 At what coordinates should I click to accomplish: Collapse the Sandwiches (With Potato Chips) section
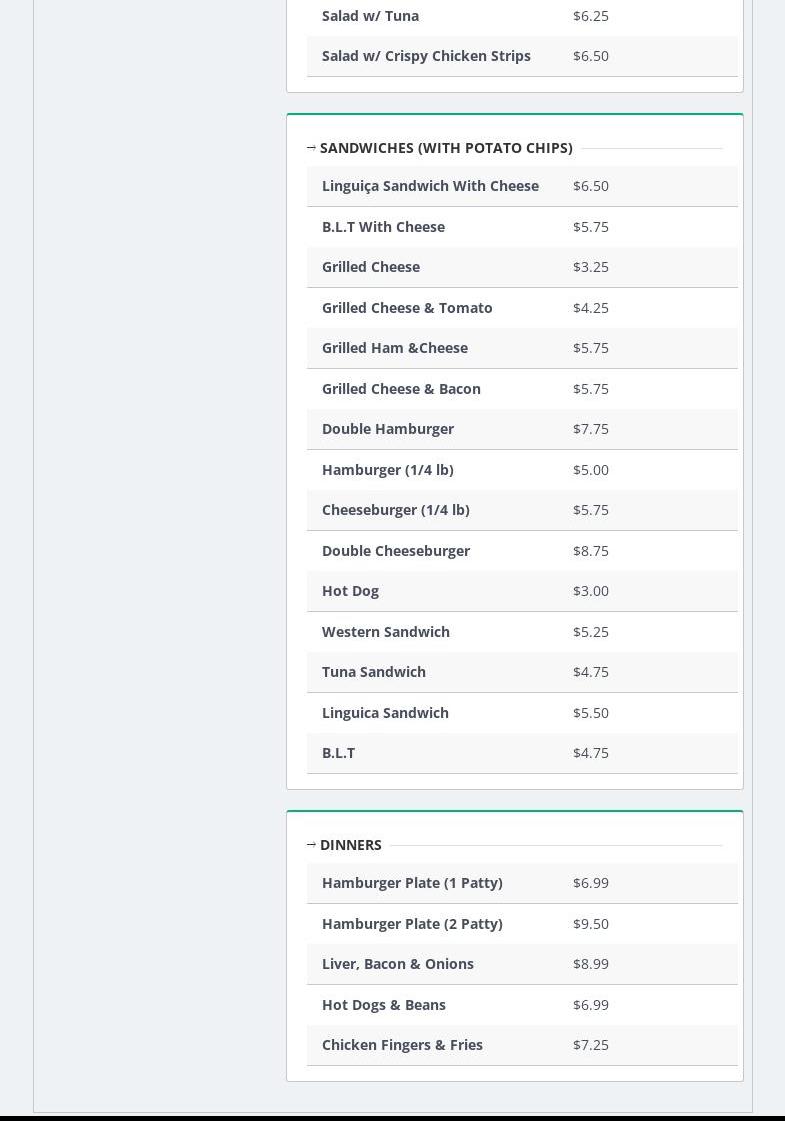click(446, 148)
